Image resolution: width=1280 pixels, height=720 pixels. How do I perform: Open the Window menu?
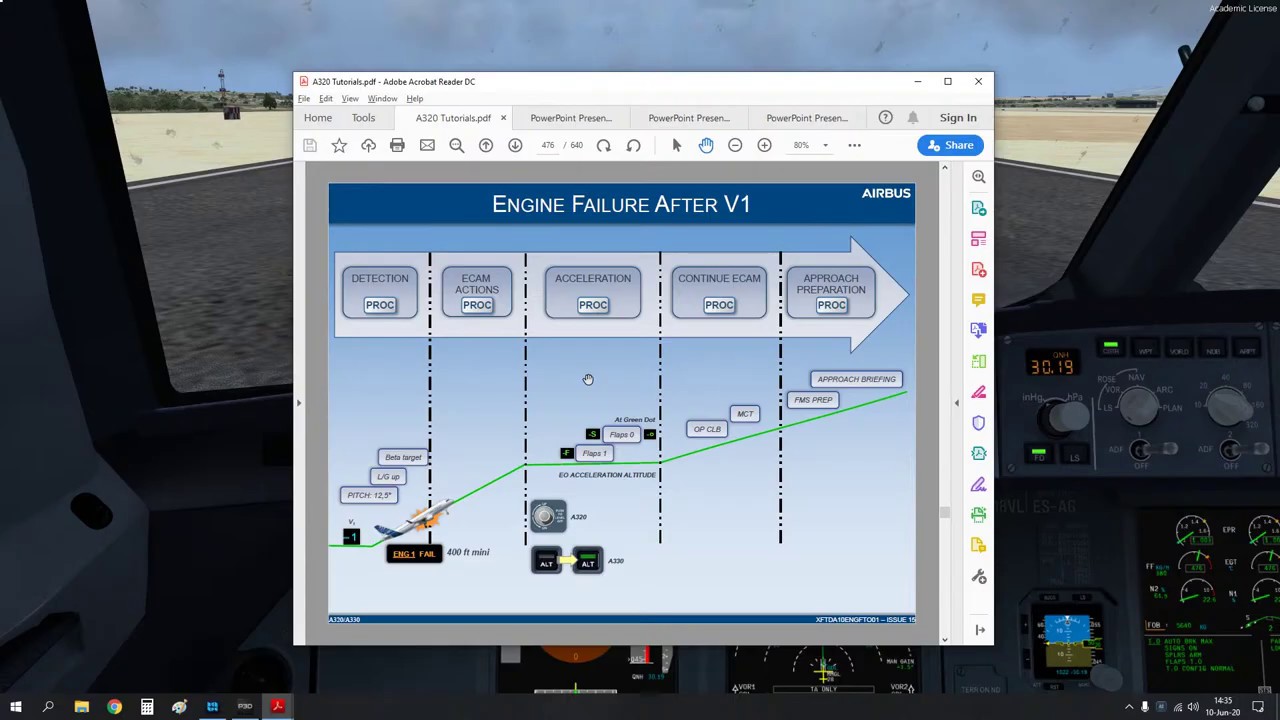[382, 99]
